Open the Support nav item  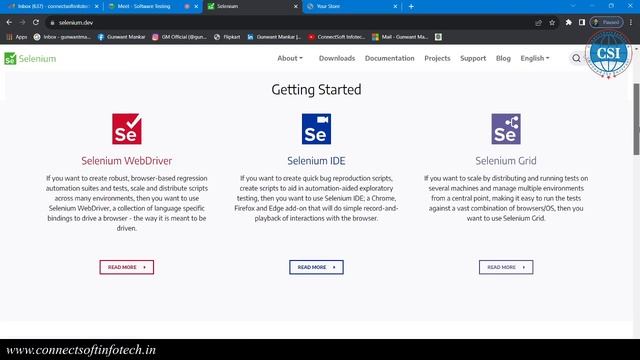tap(473, 58)
